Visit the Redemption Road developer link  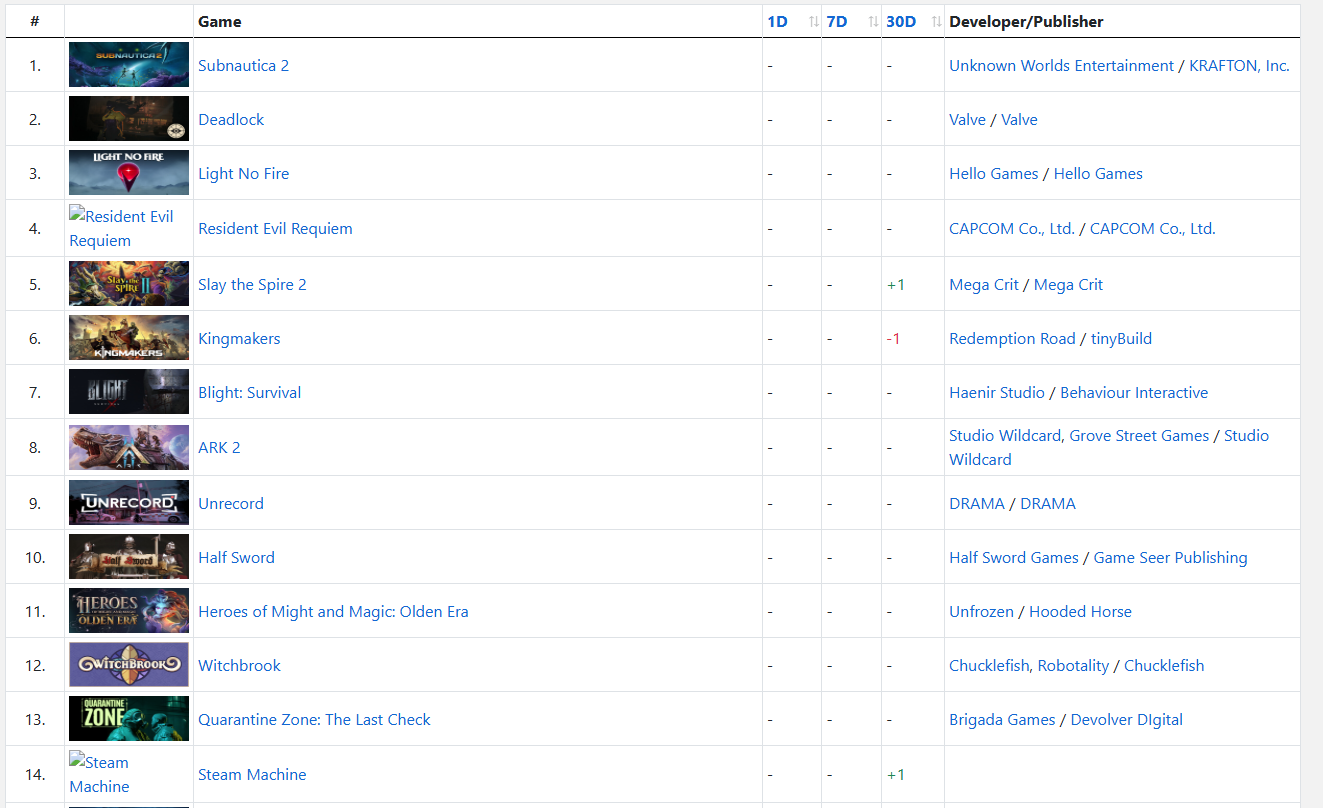pyautogui.click(x=1012, y=339)
